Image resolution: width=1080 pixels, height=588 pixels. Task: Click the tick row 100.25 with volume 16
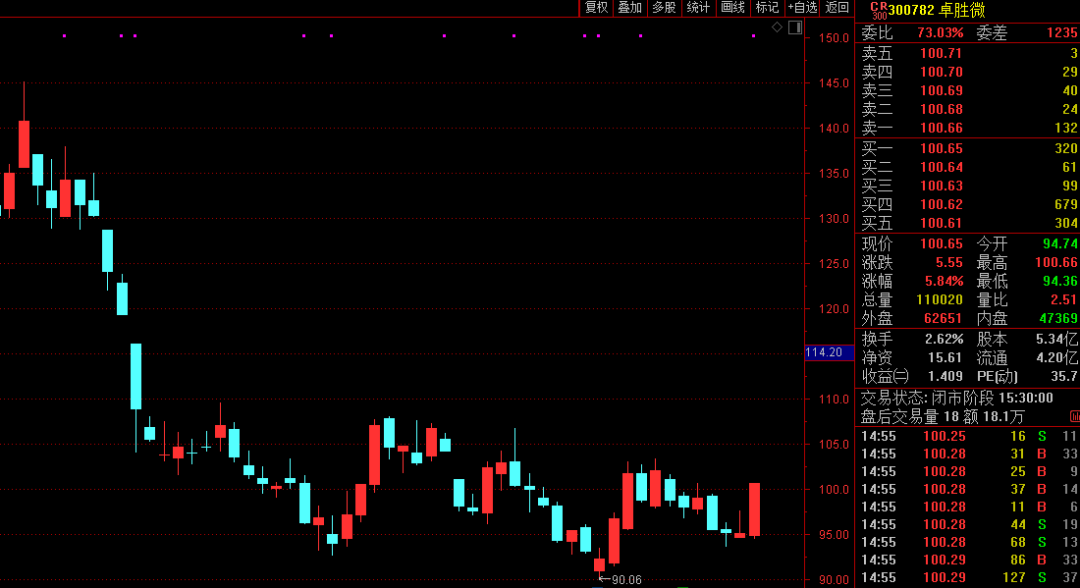point(969,436)
